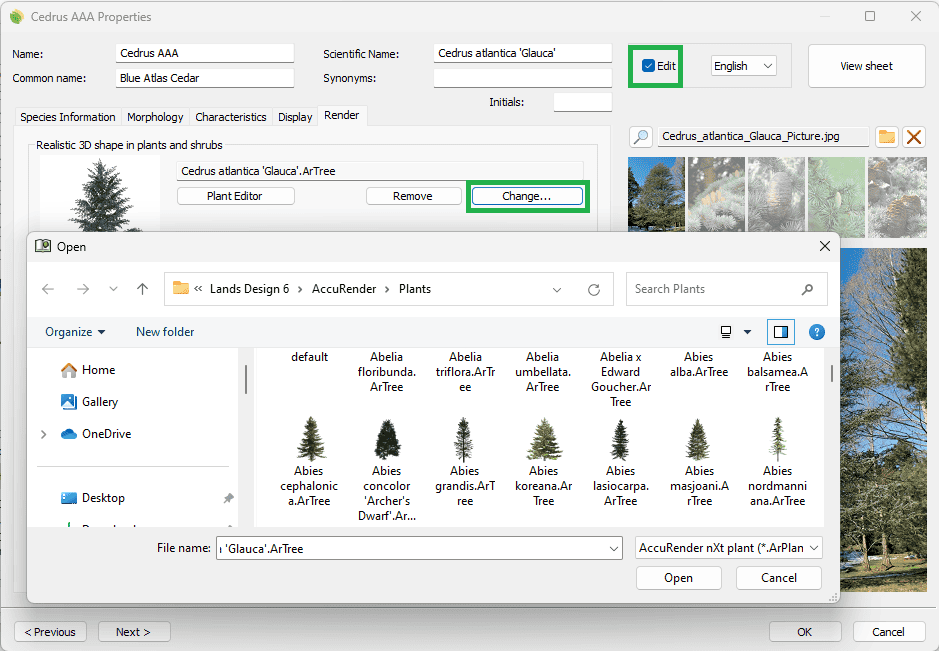The width and height of the screenshot is (939, 651).
Task: Click the Initials input field
Action: (583, 102)
